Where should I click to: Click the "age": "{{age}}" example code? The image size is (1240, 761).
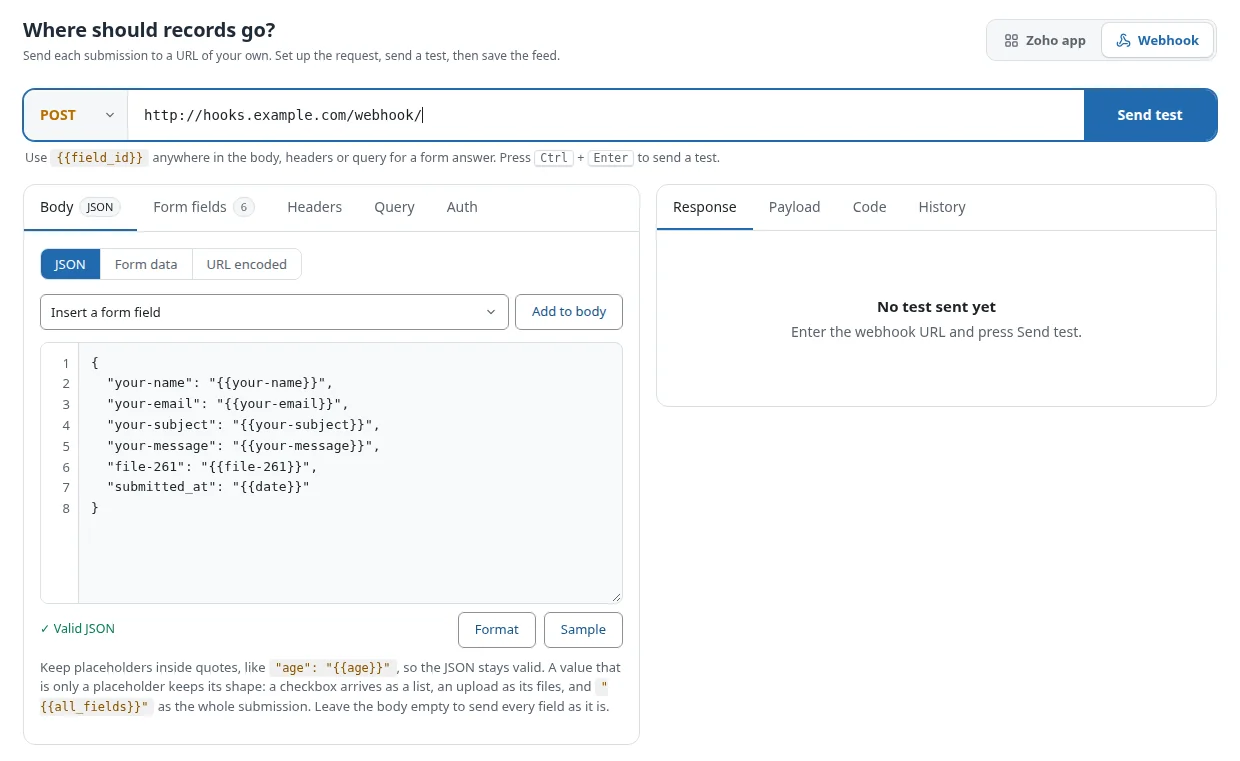333,668
